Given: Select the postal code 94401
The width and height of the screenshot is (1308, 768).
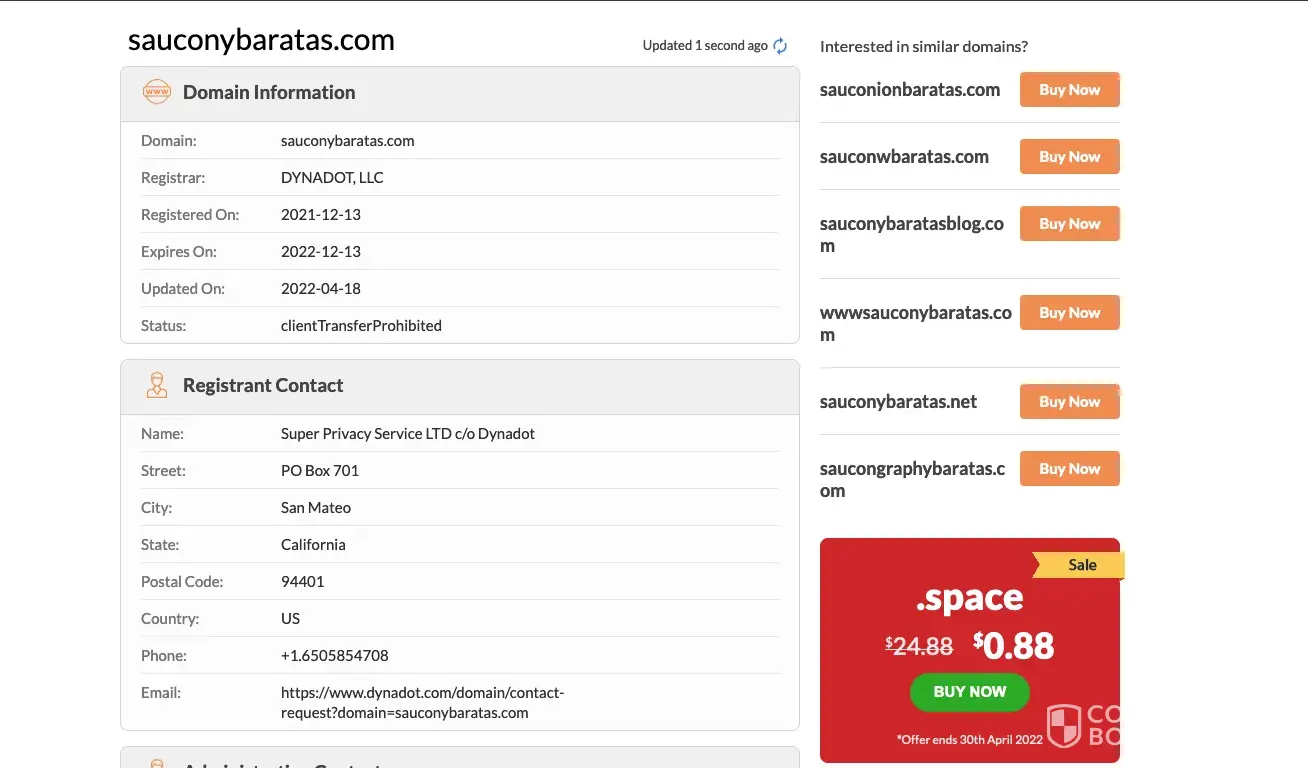Looking at the screenshot, I should click(x=303, y=582).
